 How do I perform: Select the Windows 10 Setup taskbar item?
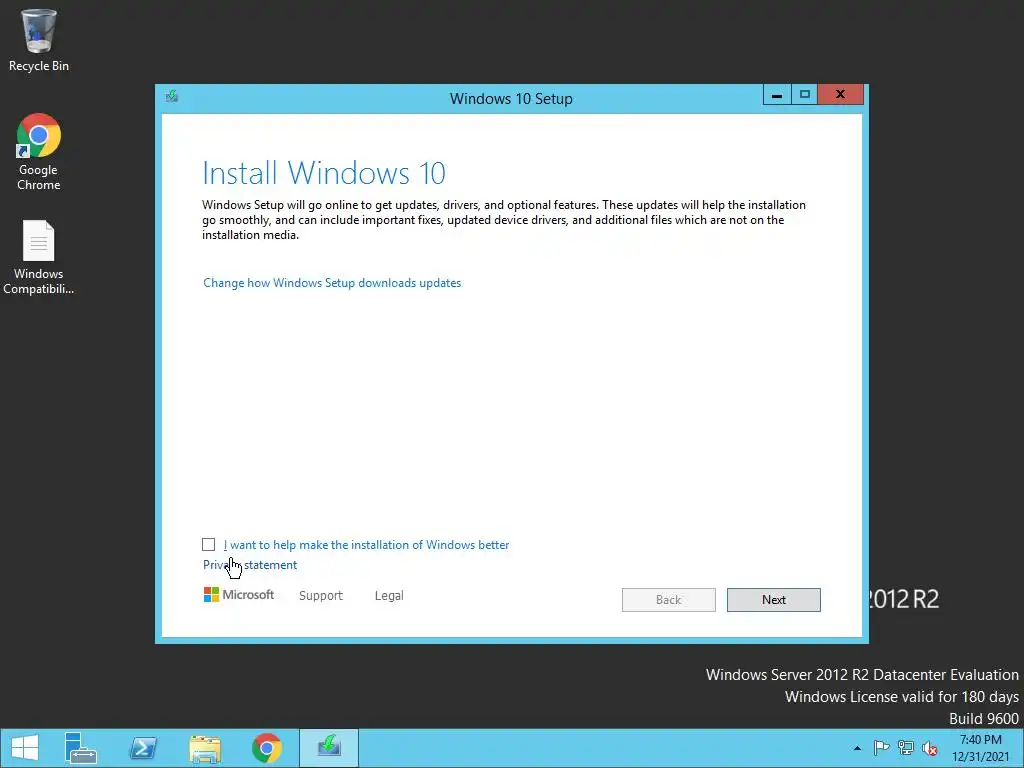pyautogui.click(x=329, y=748)
